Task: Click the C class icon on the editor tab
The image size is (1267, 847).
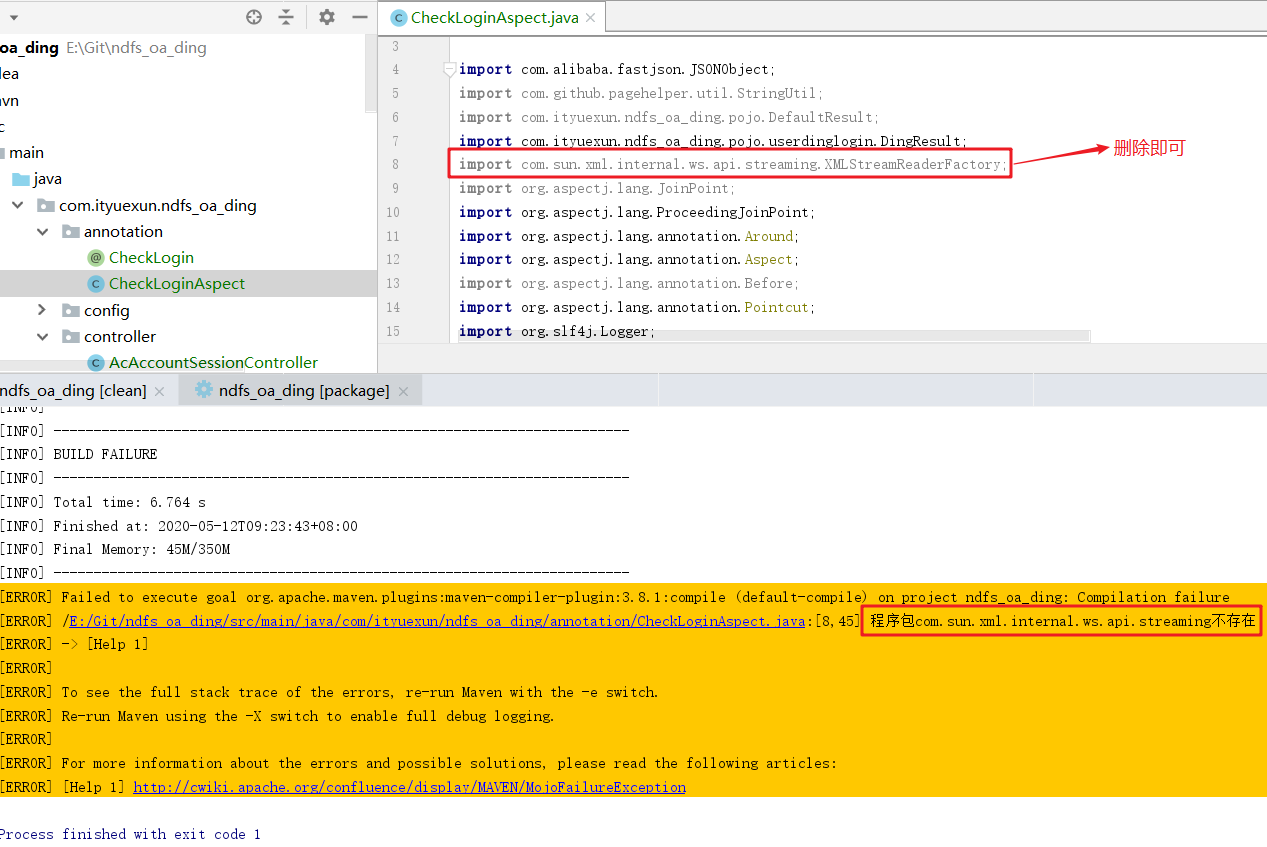Action: click(399, 16)
